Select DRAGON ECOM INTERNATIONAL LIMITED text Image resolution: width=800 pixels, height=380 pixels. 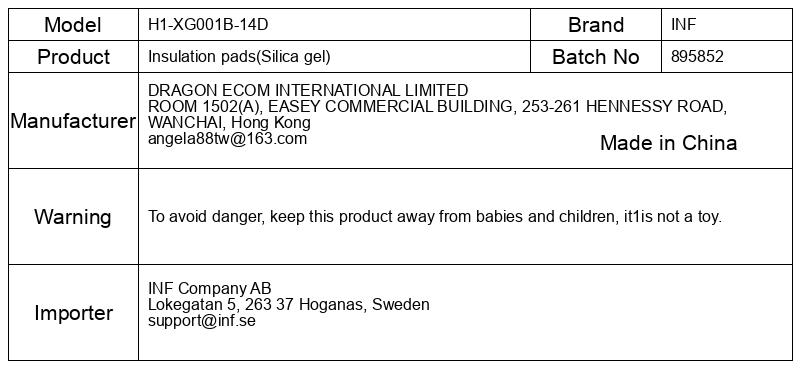[x=308, y=90]
